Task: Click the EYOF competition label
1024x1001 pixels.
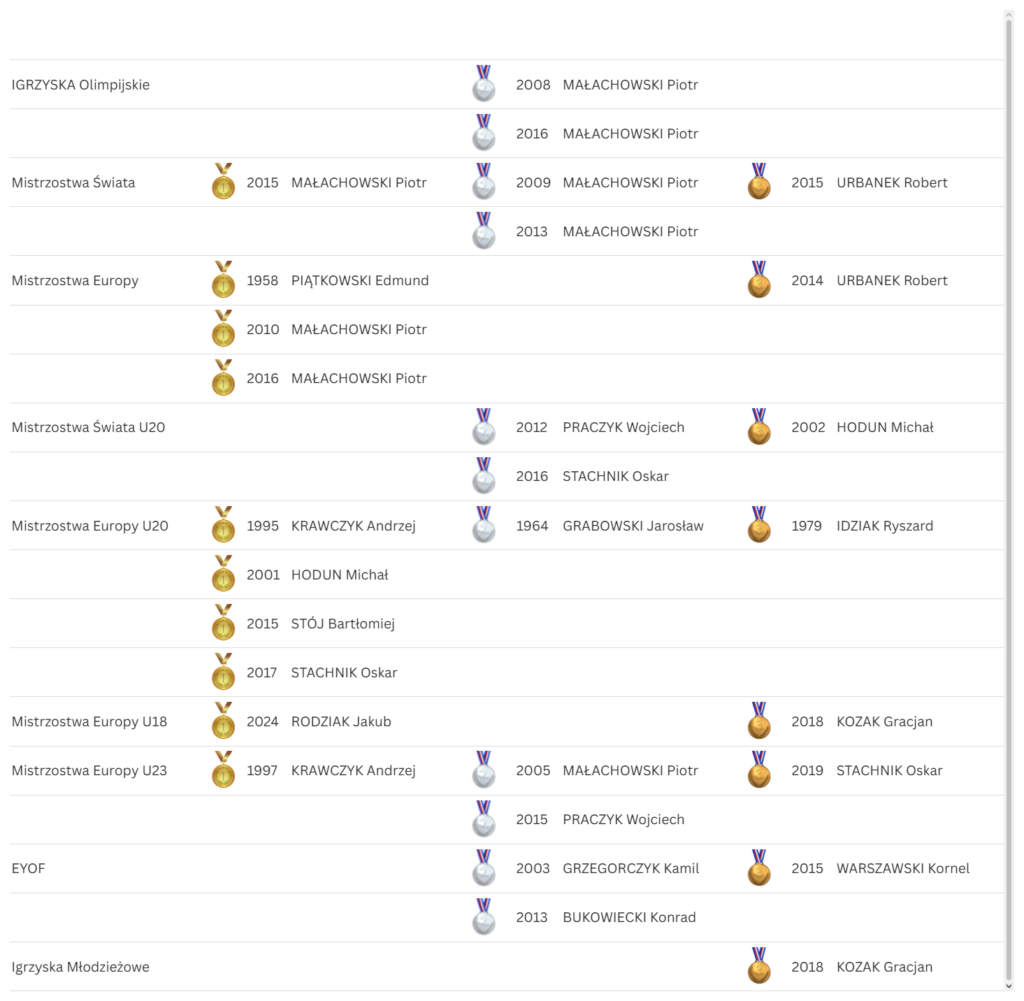Action: tap(28, 868)
